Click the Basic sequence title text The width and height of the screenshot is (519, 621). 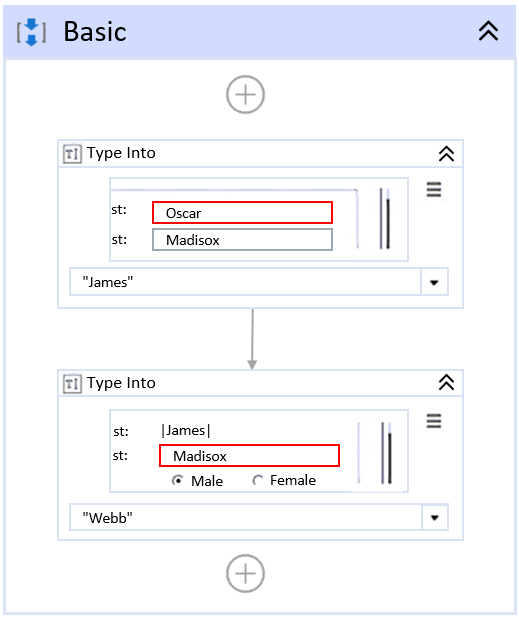[95, 32]
